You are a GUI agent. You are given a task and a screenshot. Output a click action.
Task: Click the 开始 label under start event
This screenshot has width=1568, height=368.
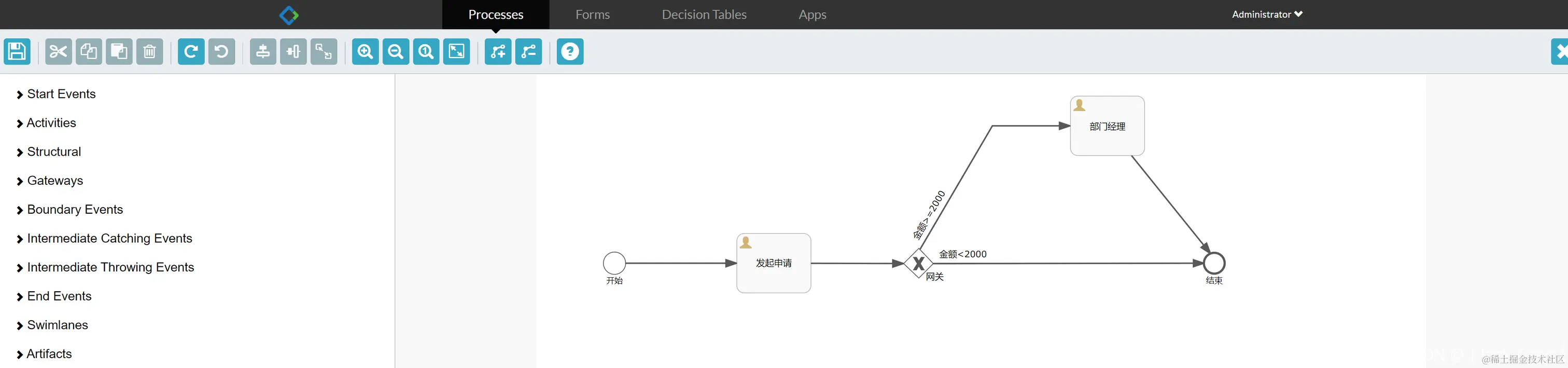point(614,281)
